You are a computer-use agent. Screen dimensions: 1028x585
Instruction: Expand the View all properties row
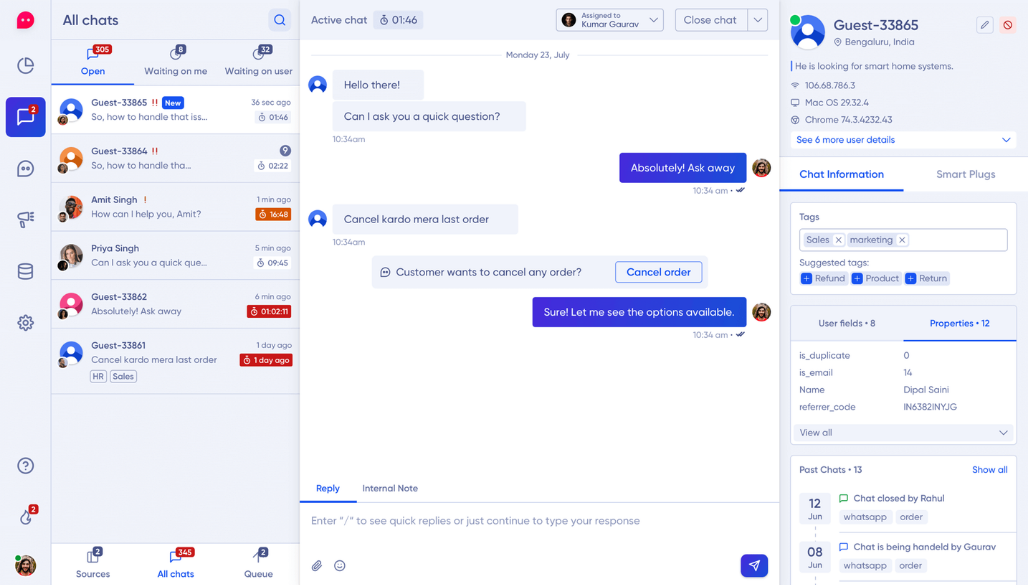tap(903, 433)
